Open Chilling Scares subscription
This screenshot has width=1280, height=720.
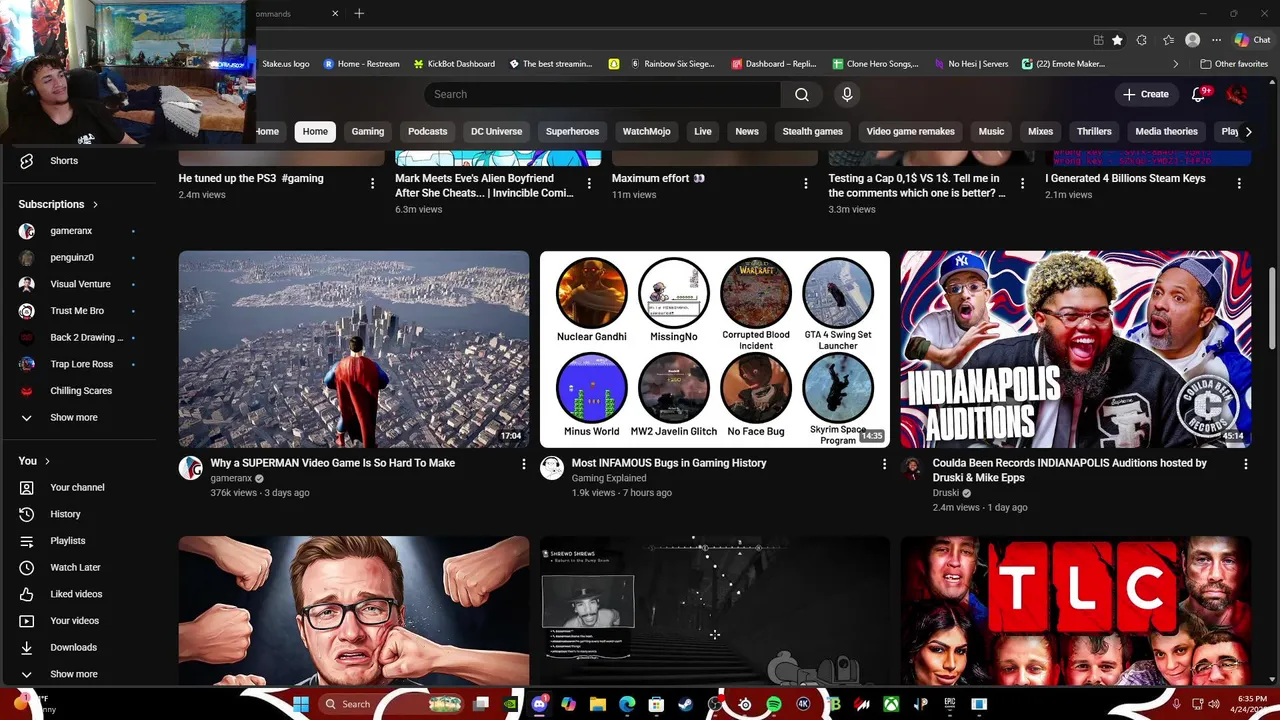point(81,391)
